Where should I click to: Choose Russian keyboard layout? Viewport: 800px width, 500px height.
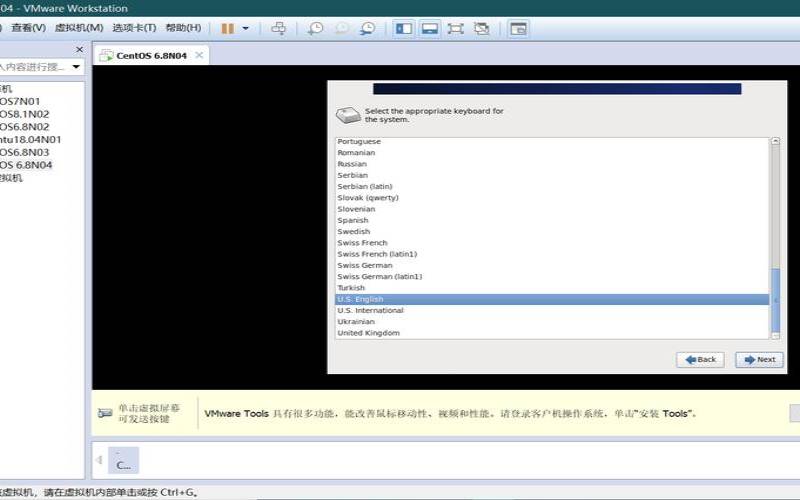click(552, 164)
